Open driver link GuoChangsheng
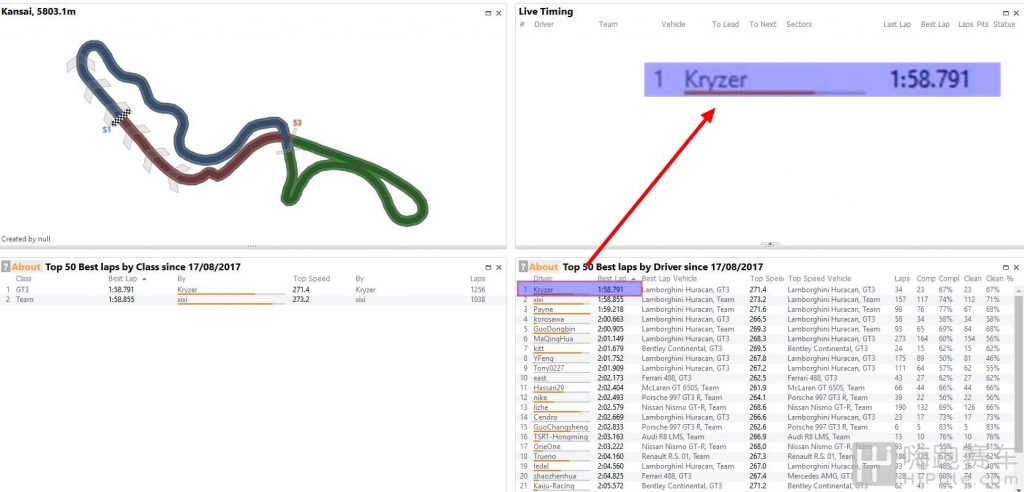The height and width of the screenshot is (492, 1024). (x=560, y=427)
